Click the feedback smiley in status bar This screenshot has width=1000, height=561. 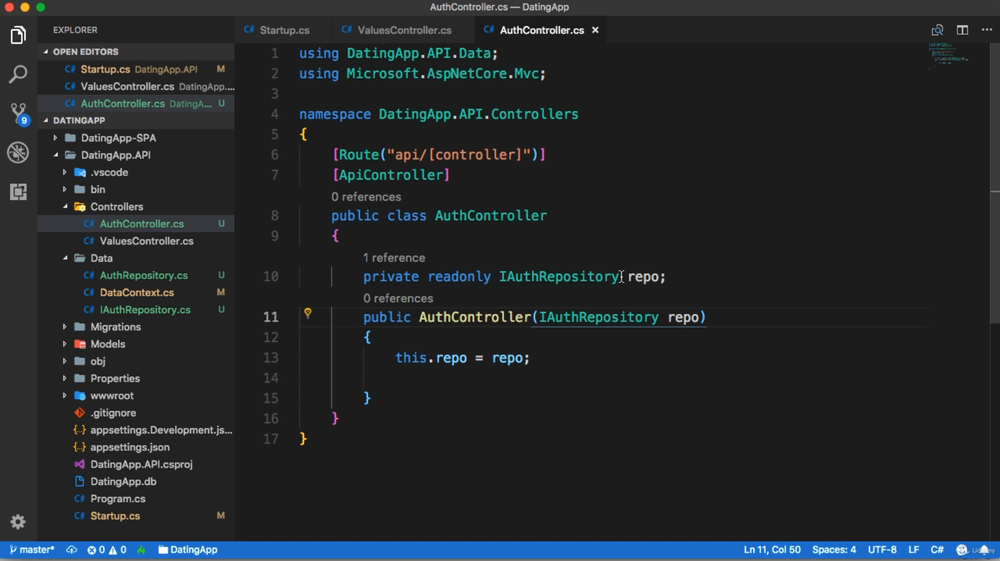pyautogui.click(x=962, y=550)
